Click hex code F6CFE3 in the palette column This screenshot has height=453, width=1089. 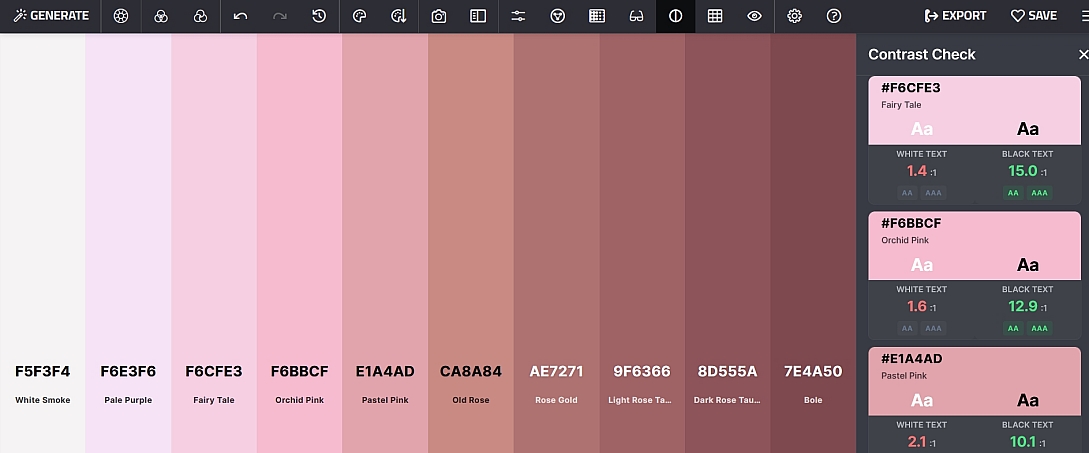214,372
